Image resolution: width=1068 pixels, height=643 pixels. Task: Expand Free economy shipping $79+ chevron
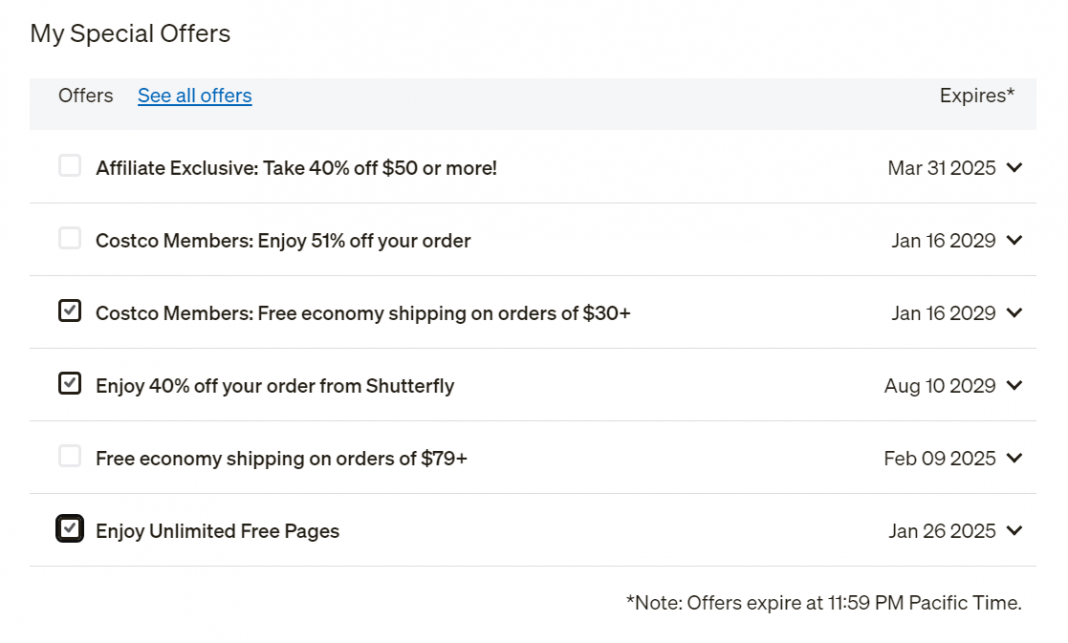pyautogui.click(x=1014, y=458)
